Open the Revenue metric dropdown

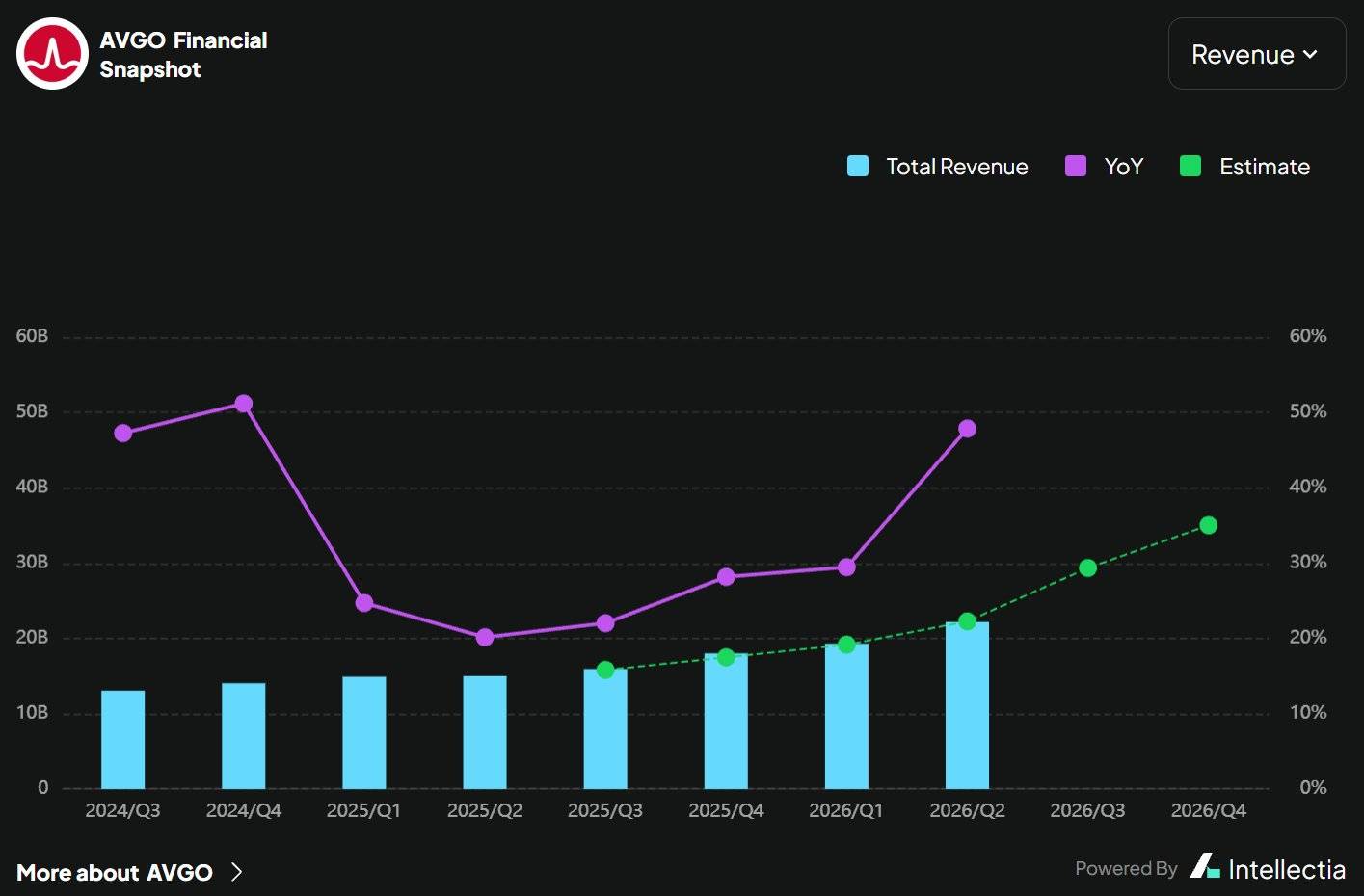tap(1256, 54)
